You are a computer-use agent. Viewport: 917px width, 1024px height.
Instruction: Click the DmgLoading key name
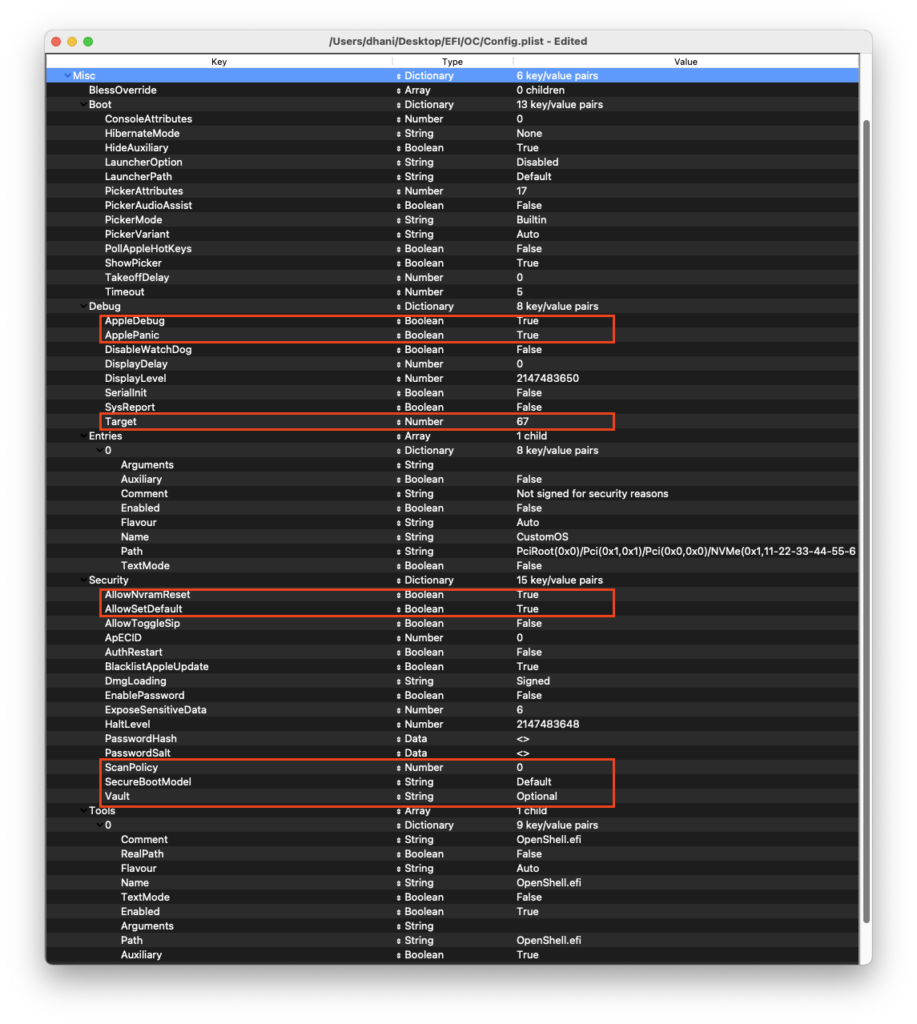[x=136, y=680]
